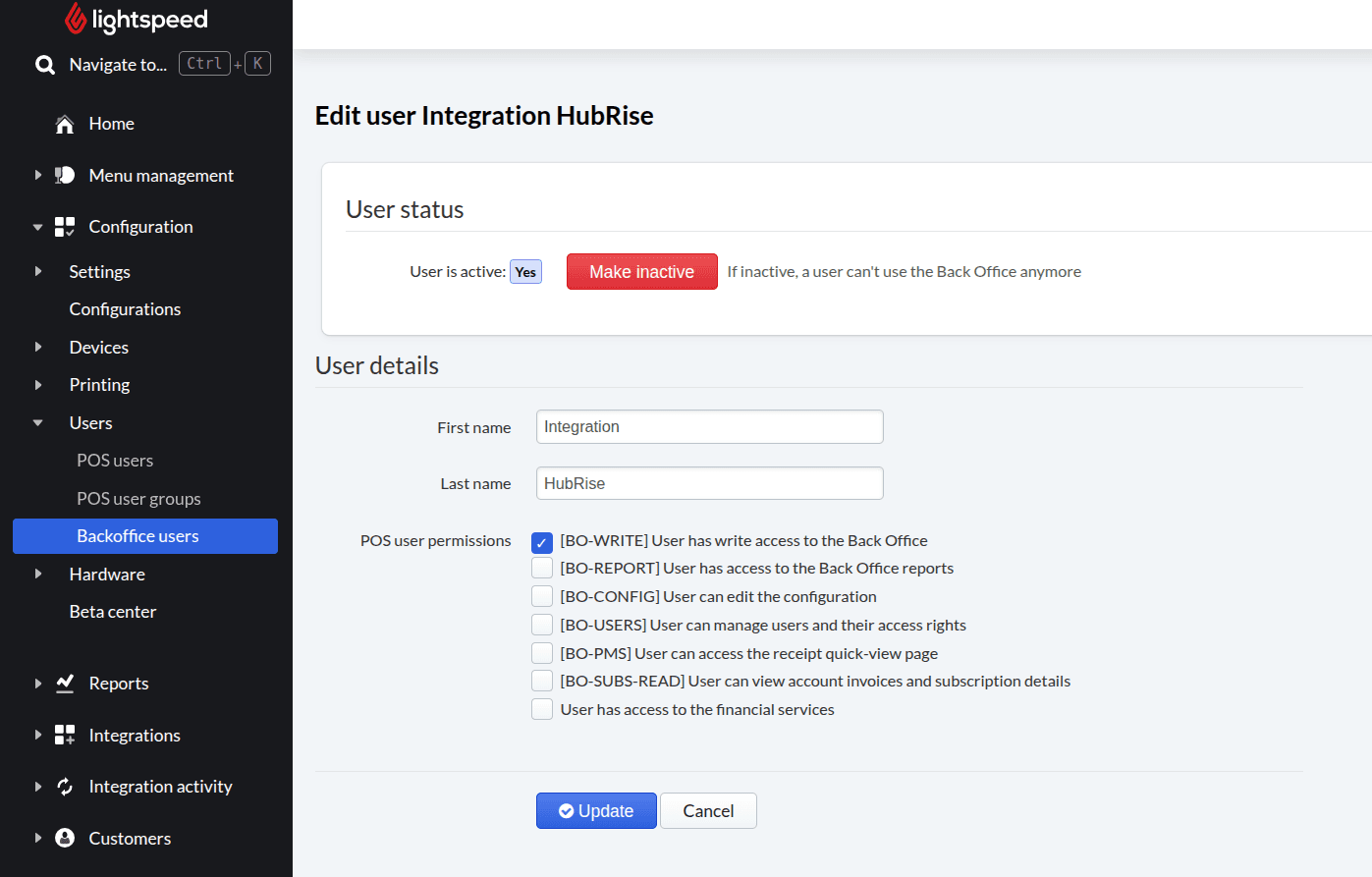
Task: Click the Lightspeed flame logo
Action: 79,19
